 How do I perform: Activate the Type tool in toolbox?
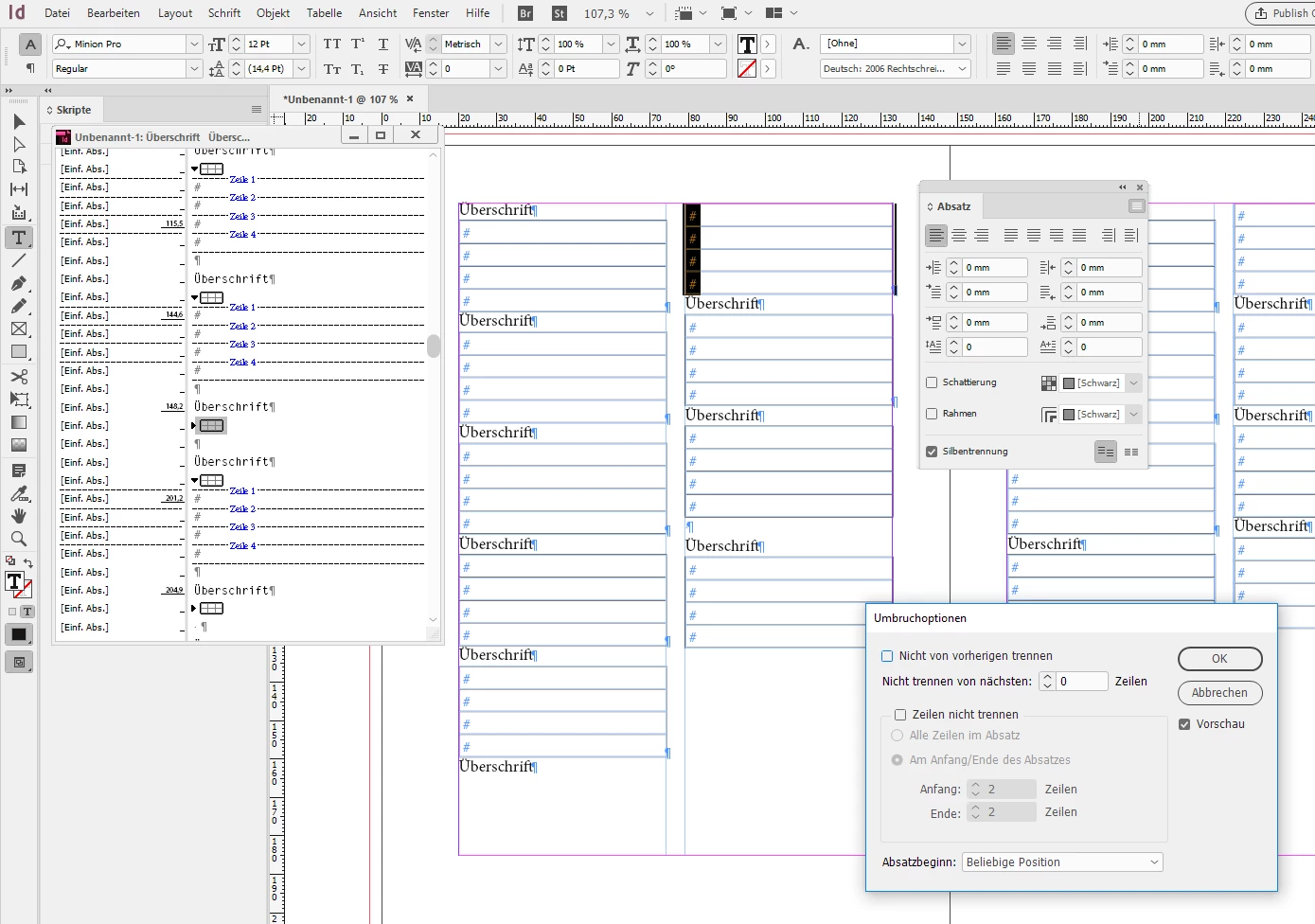click(x=19, y=237)
